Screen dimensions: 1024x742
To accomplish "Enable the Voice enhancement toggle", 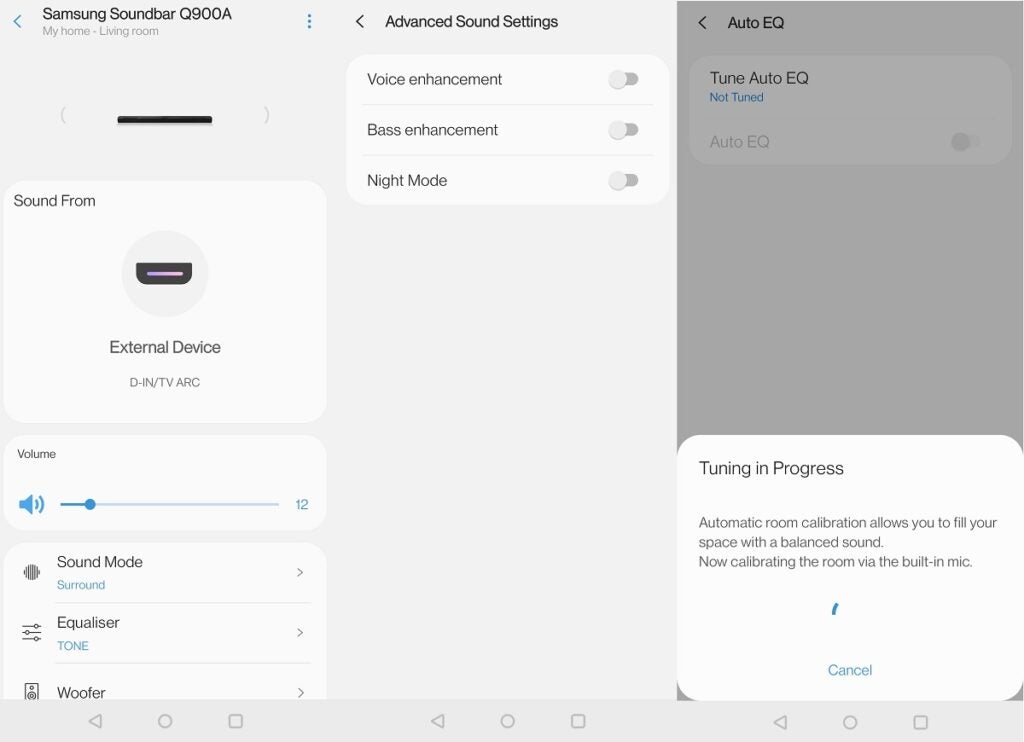I will tap(623, 80).
